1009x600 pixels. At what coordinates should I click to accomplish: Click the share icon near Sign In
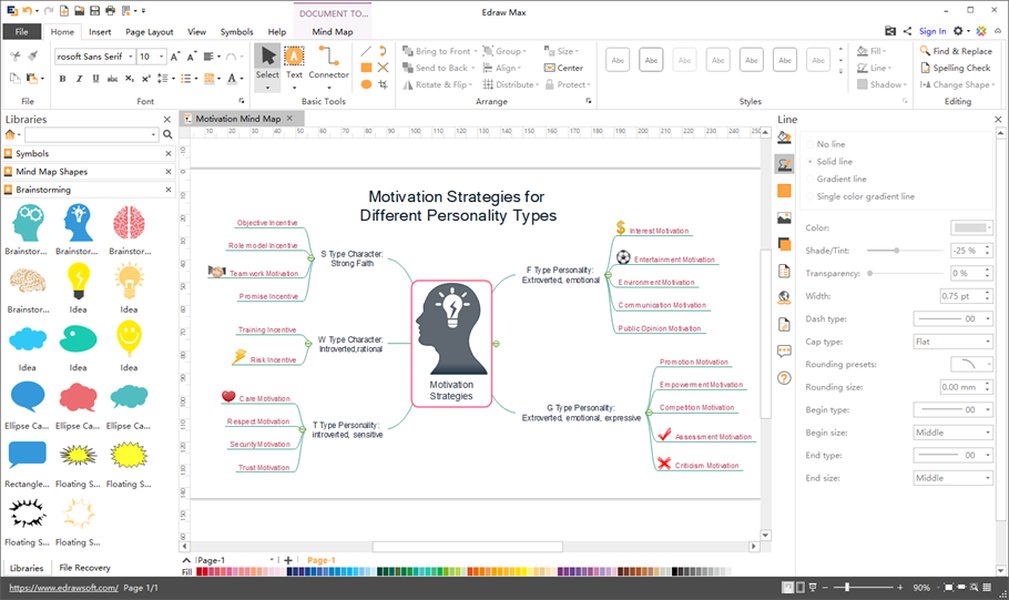point(907,31)
